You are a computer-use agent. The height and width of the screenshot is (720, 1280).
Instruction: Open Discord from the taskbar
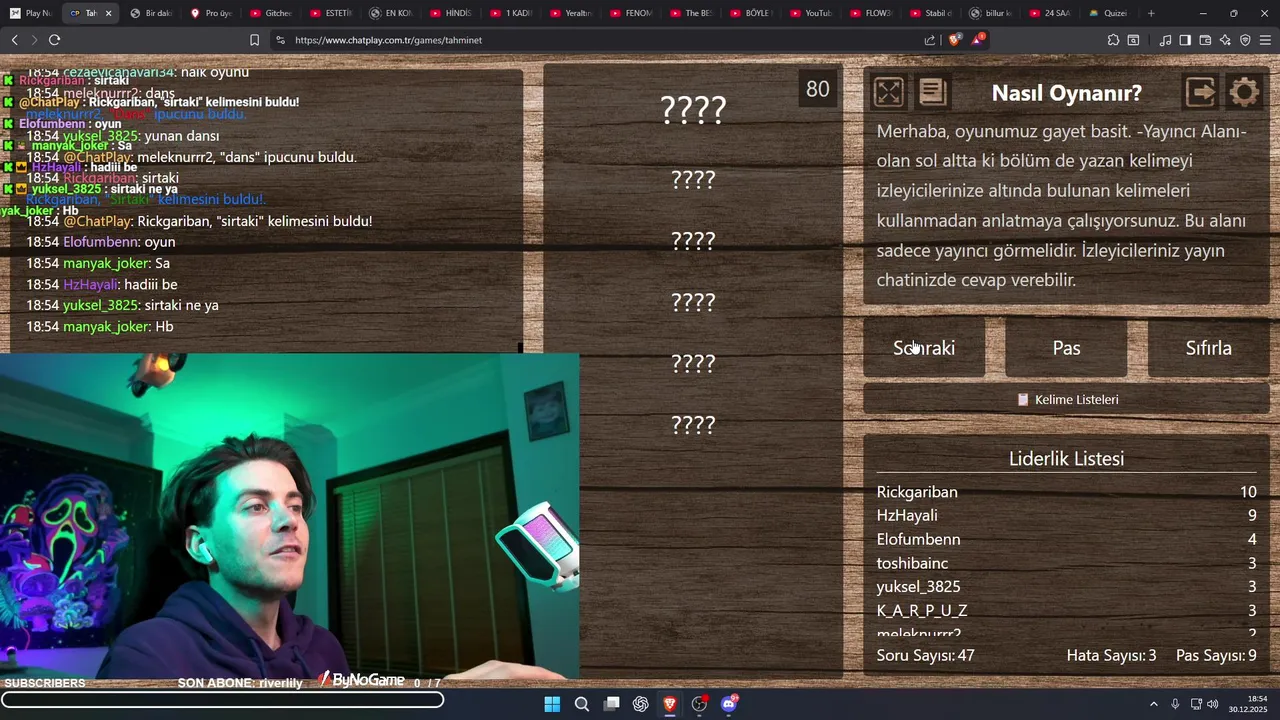(x=730, y=704)
